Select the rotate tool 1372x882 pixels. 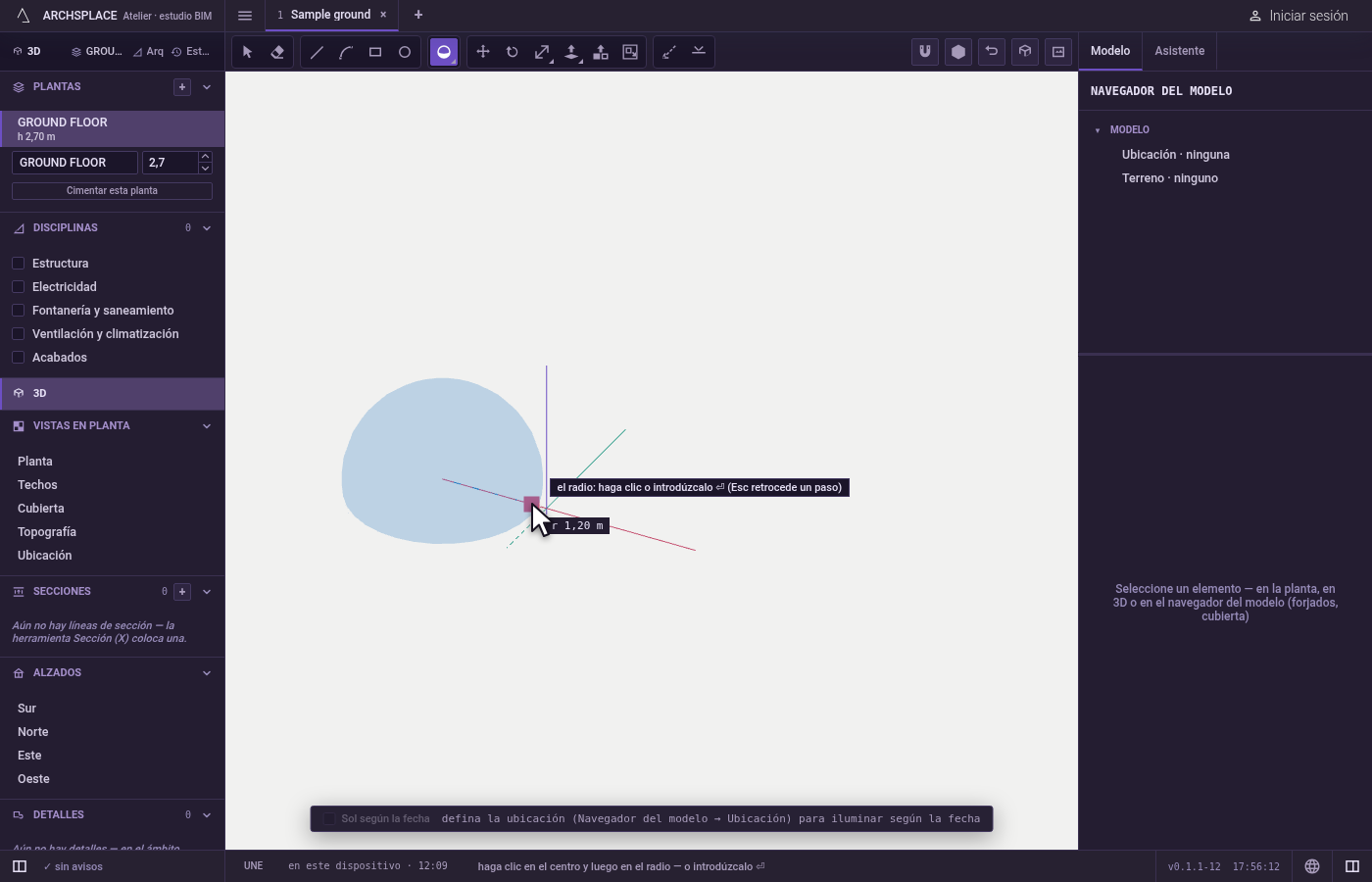tap(513, 52)
